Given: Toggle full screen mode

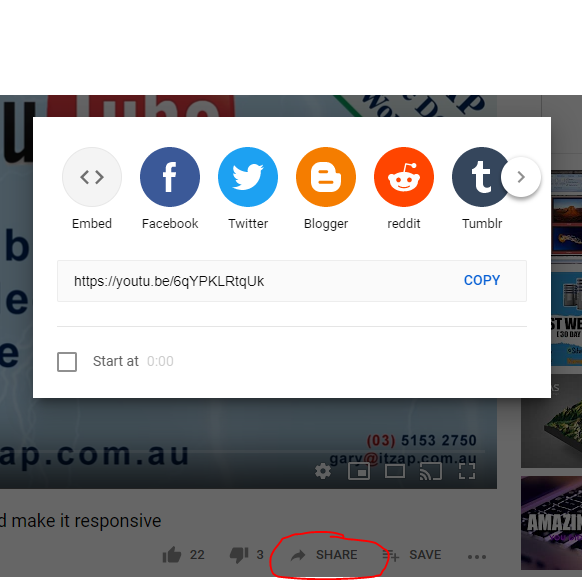Looking at the screenshot, I should pyautogui.click(x=467, y=471).
